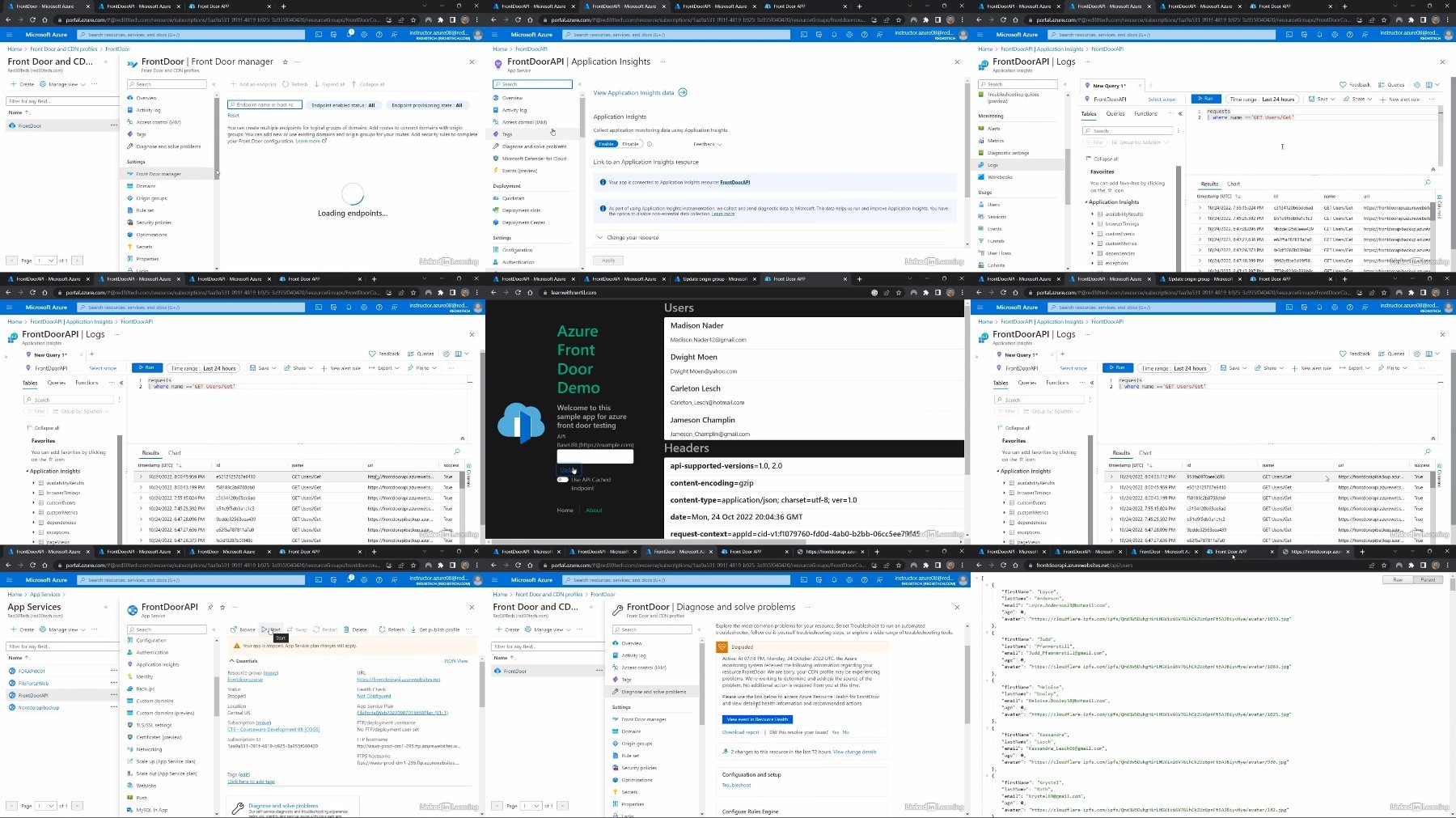The image size is (1456, 818).
Task: Click JSON View link in FrontDoorAPI essentials
Action: [456, 661]
